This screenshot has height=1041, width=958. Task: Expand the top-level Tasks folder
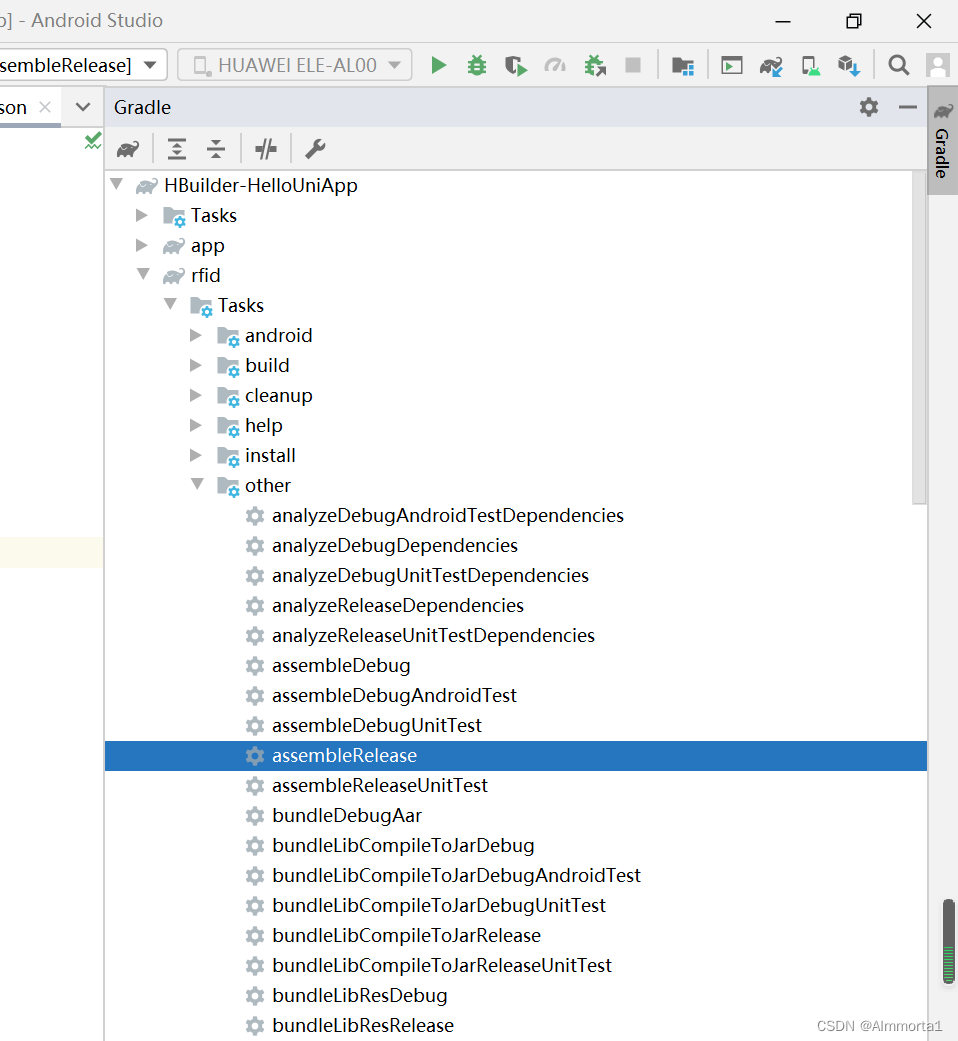(x=141, y=215)
